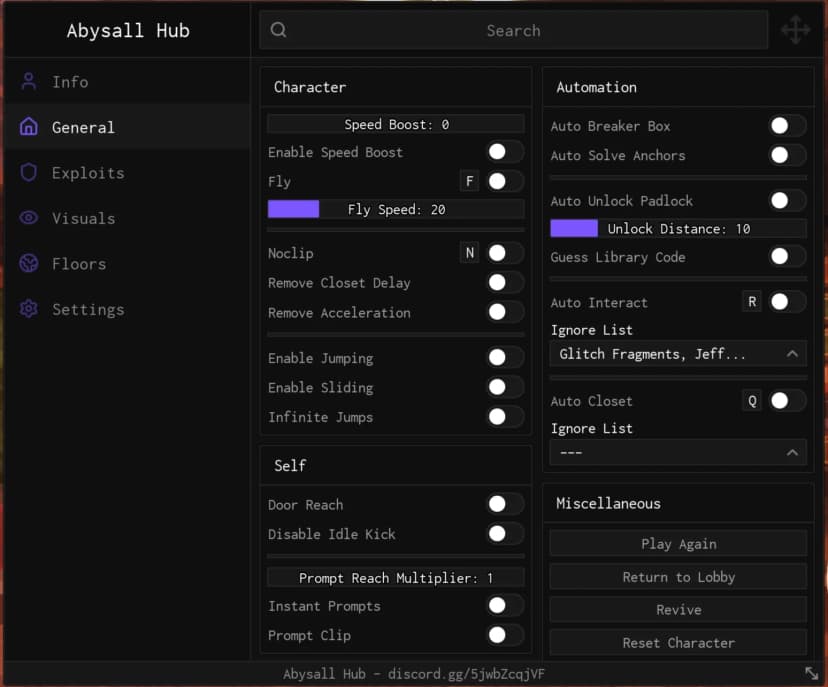Enable Auto Breaker Box

788,126
